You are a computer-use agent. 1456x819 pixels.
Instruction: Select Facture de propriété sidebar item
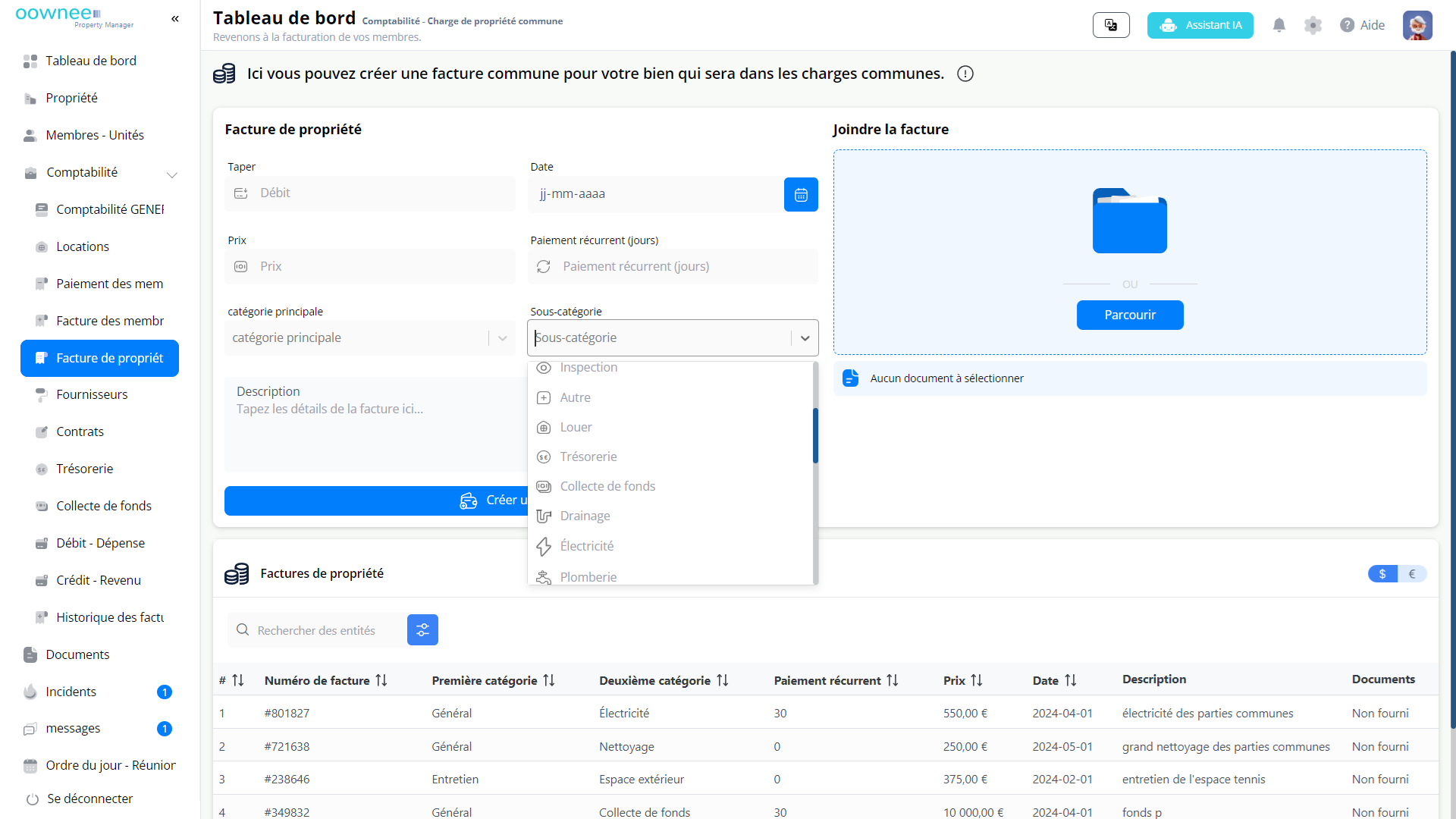(x=99, y=358)
